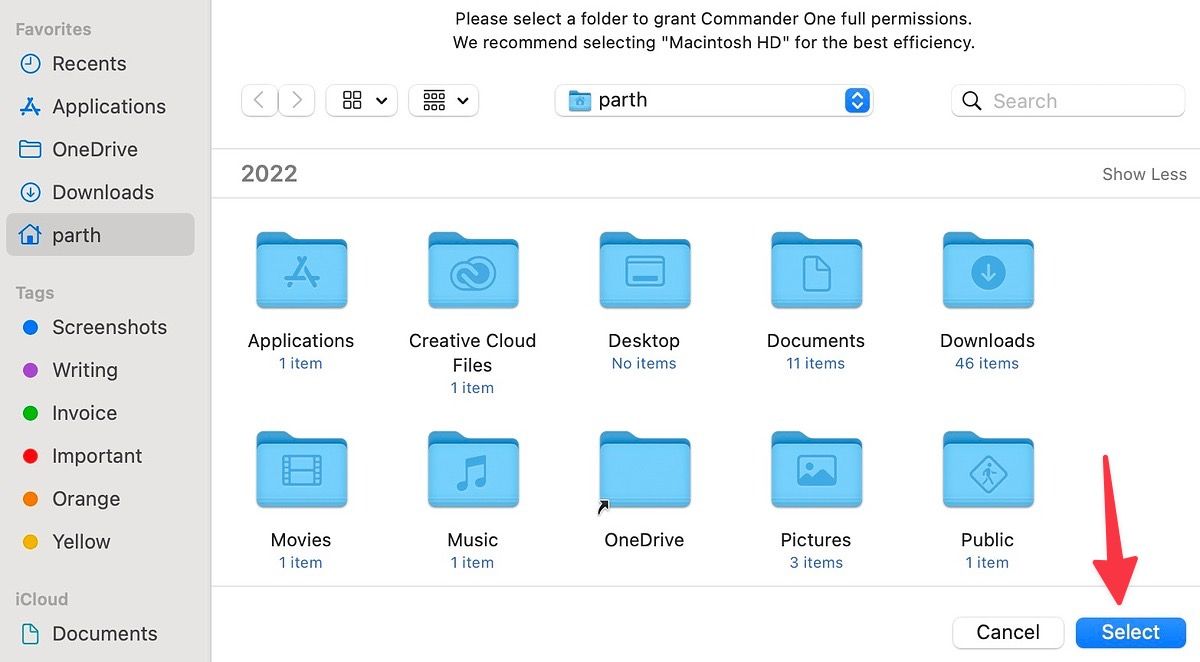Viewport: 1200px width, 662px height.
Task: Click inside the Search field
Action: (x=1068, y=100)
